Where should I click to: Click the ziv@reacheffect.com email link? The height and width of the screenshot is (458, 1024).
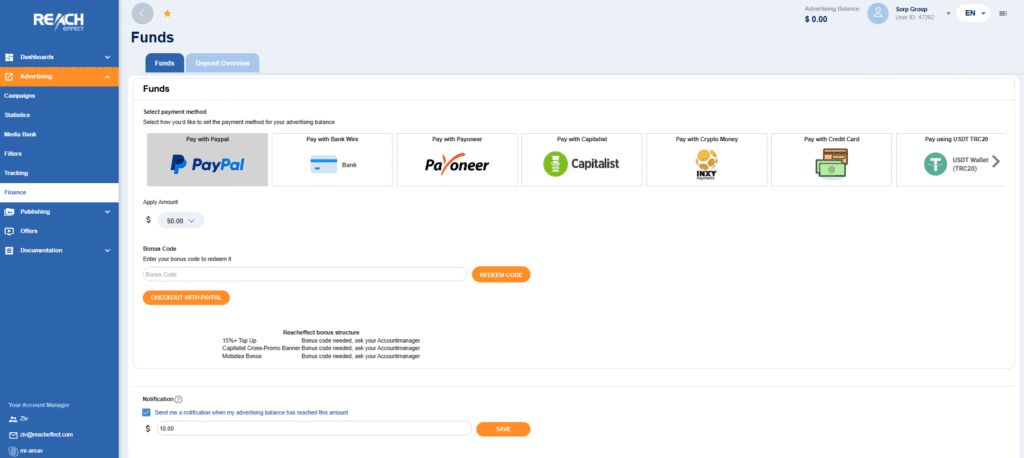point(46,434)
